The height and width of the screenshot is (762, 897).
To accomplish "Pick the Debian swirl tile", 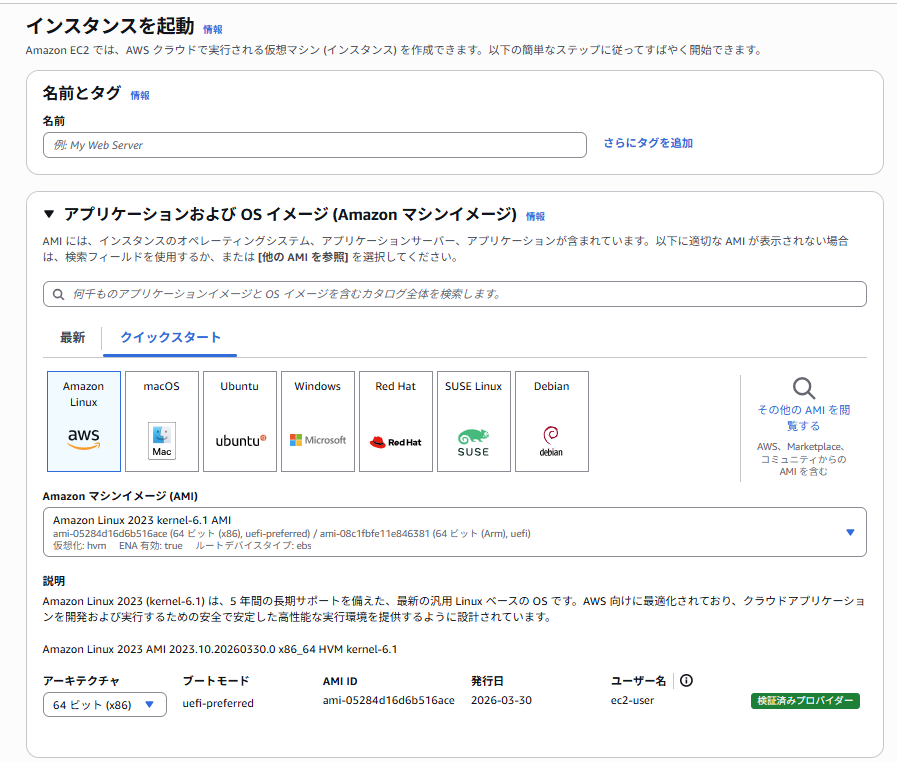I will (551, 421).
